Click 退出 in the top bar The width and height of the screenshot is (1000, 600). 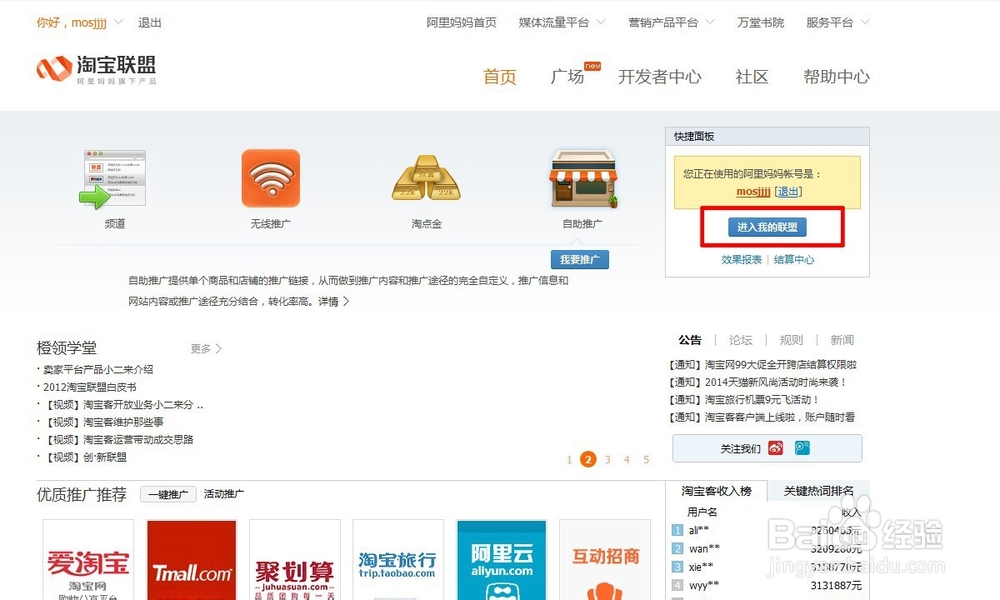(150, 22)
